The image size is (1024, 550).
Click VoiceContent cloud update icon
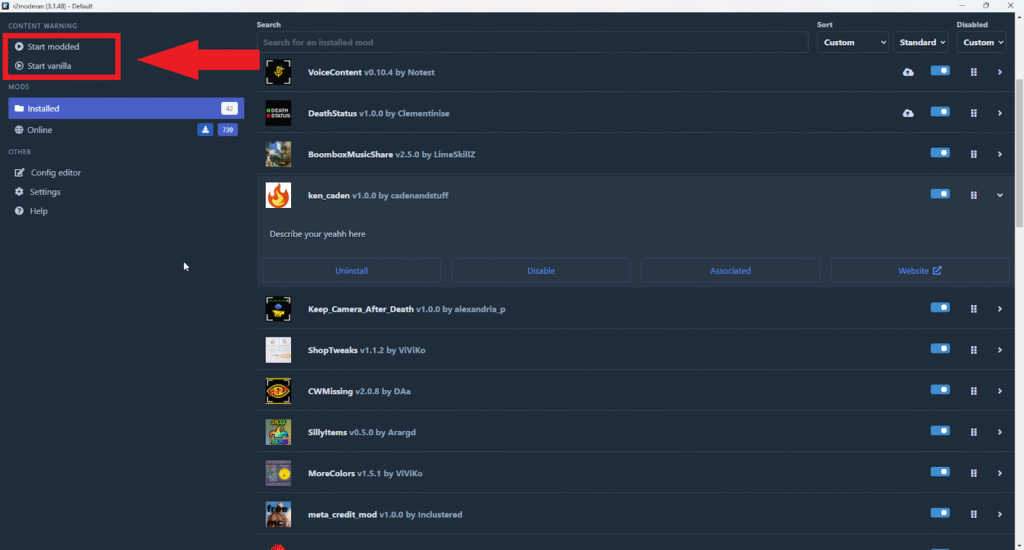pos(908,72)
